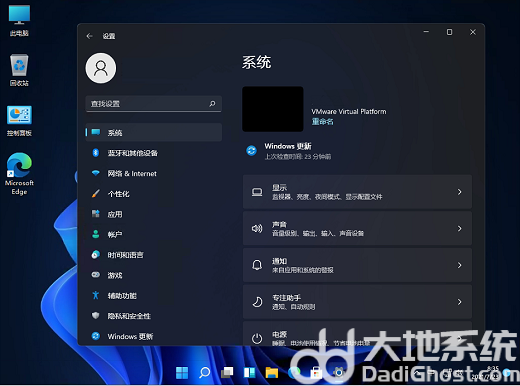
Task: Open 隐私和安全性 settings
Action: point(154,316)
